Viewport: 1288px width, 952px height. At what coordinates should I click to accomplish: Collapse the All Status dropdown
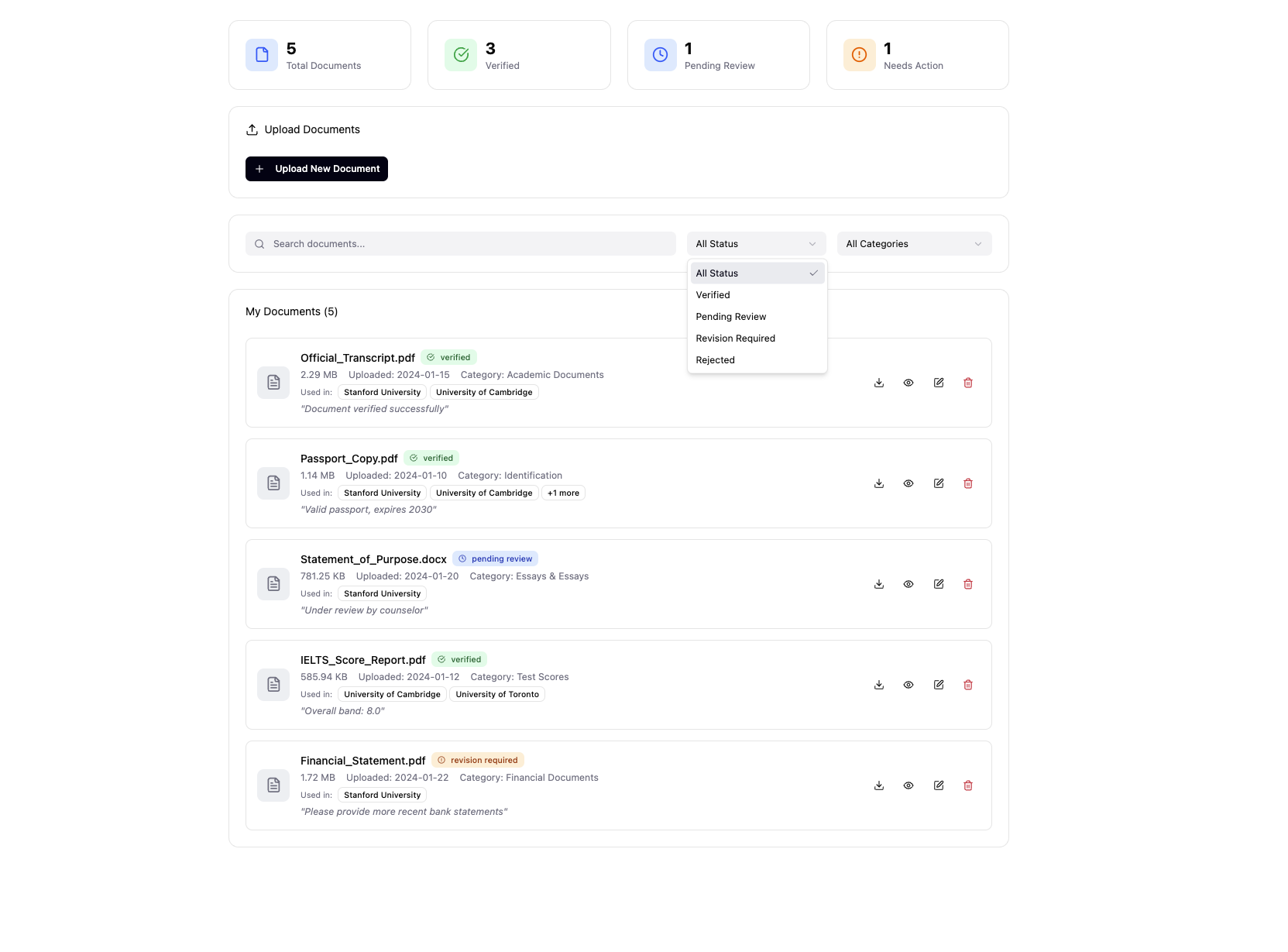(756, 244)
